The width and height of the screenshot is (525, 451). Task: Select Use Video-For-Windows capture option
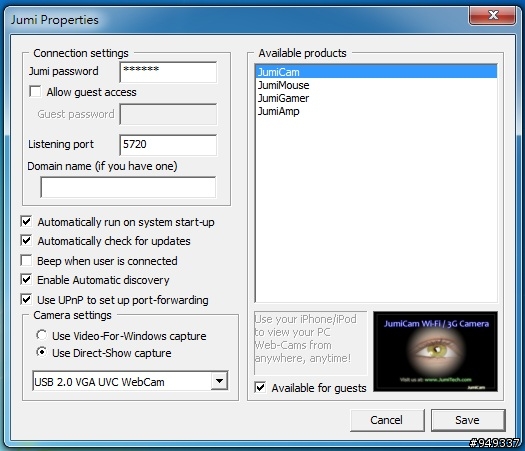[42, 335]
